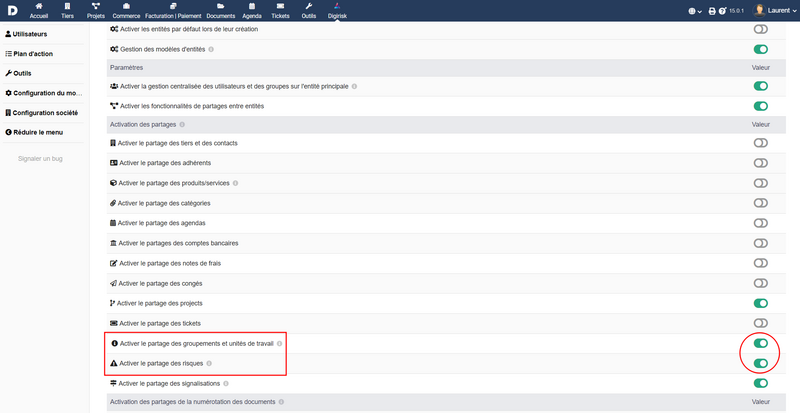Click the Dolibarr D logo
The width and height of the screenshot is (800, 413).
(12, 10)
